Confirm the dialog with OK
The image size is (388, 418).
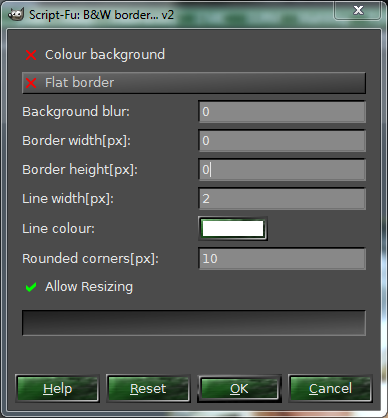[239, 389]
